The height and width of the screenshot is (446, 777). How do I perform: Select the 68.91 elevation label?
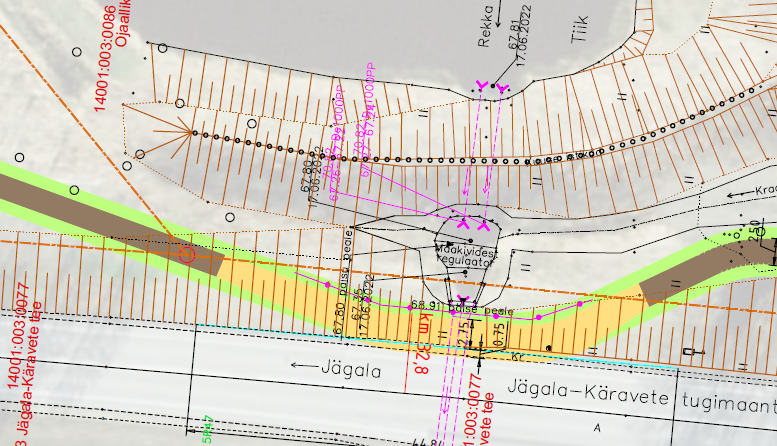pyautogui.click(x=425, y=304)
